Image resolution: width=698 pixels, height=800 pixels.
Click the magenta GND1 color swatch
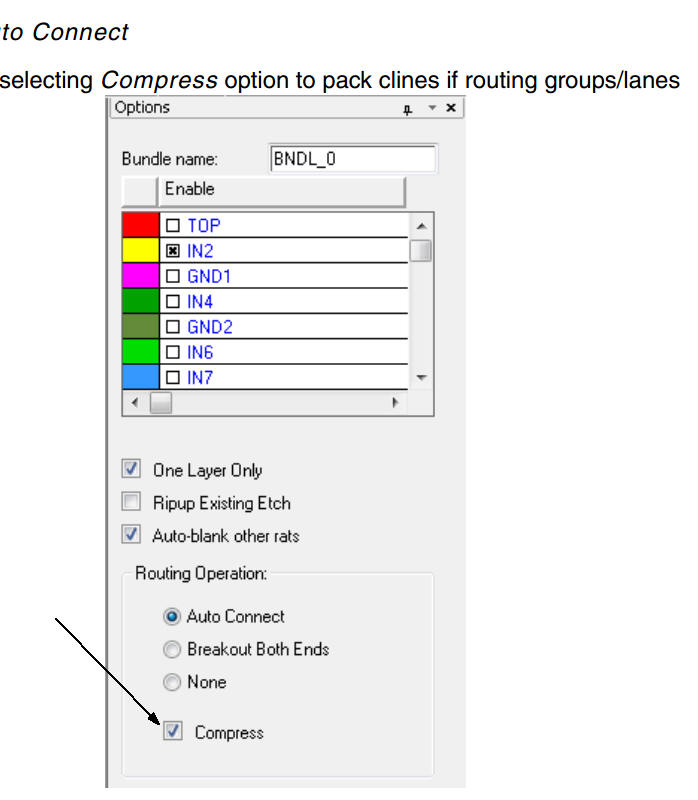coord(139,276)
